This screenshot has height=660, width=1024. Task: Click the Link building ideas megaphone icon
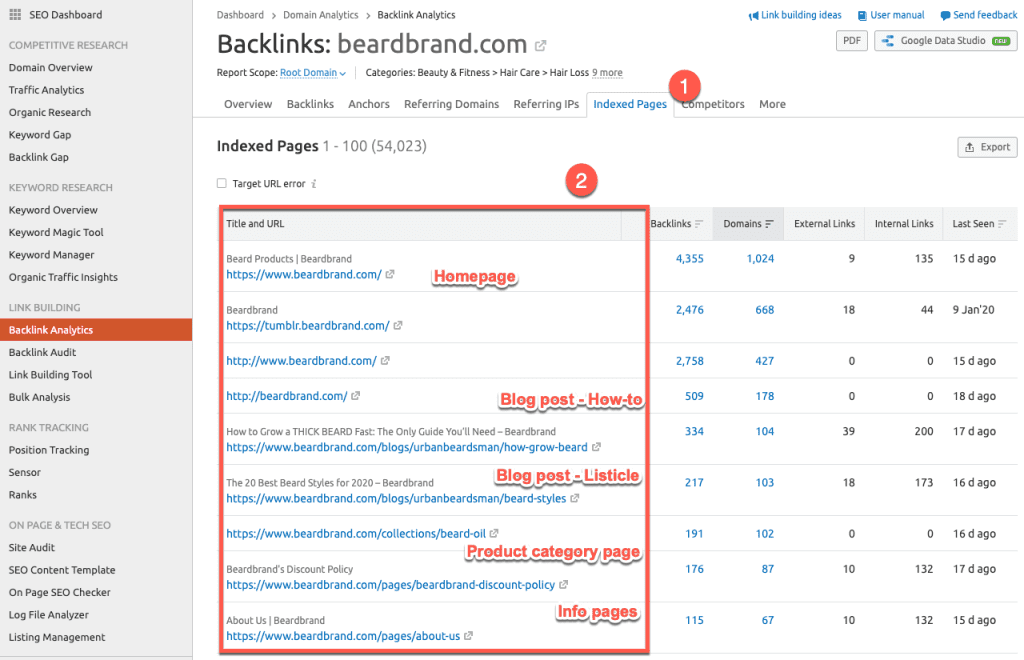753,16
